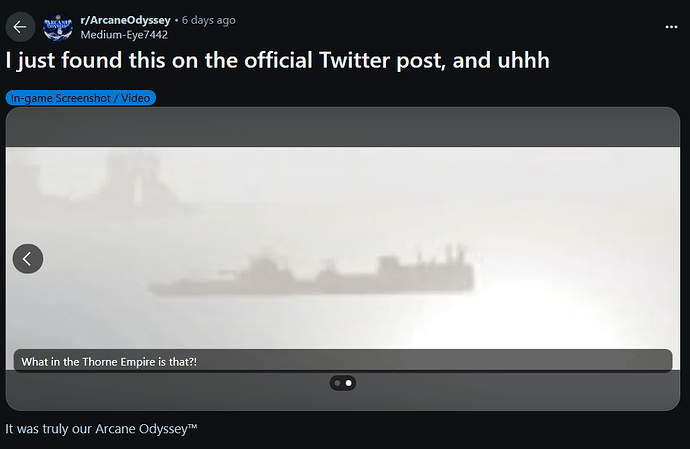The width and height of the screenshot is (690, 449).
Task: Click the post title text
Action: point(278,61)
